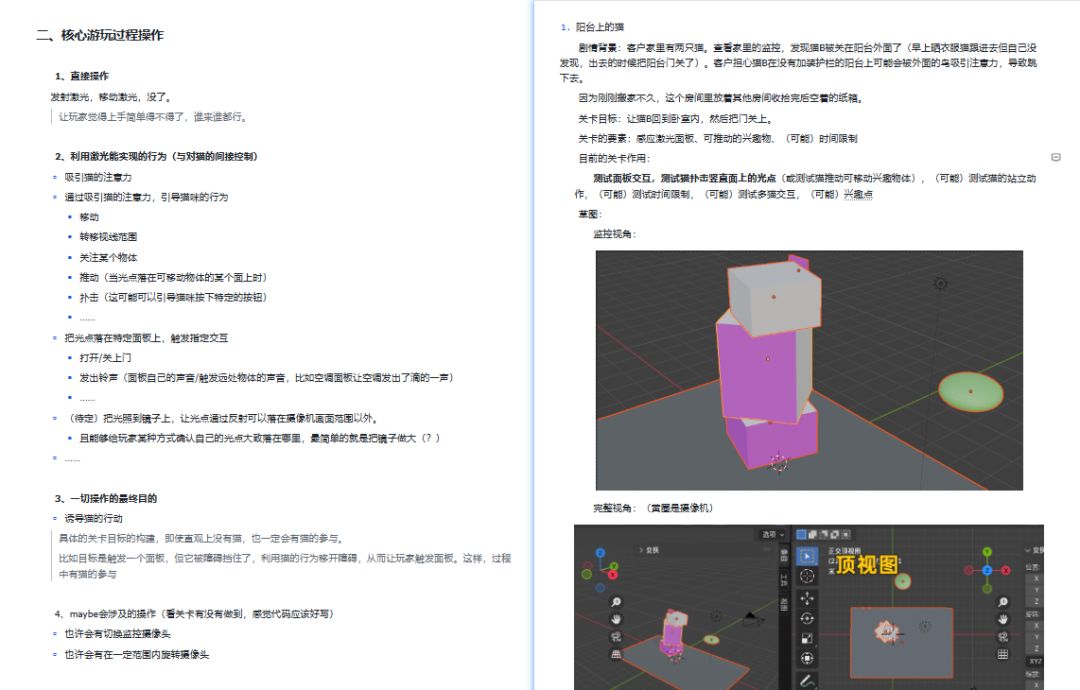Click the bullet '也许会有切换监控摄像头'
This screenshot has height=690, width=1080.
point(118,634)
